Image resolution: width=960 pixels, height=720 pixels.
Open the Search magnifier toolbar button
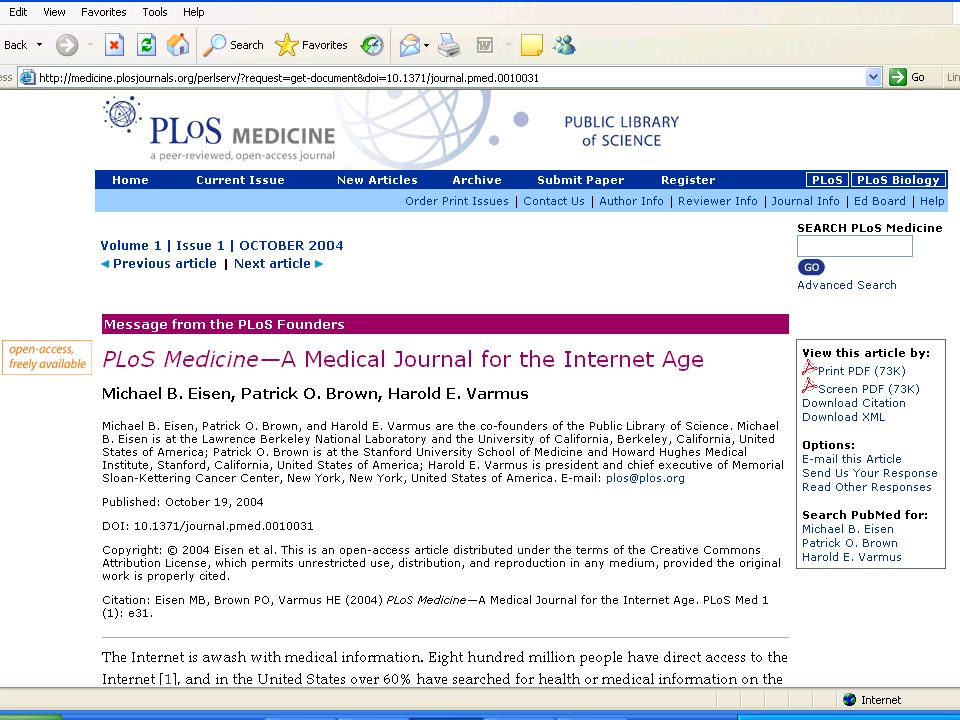point(233,45)
